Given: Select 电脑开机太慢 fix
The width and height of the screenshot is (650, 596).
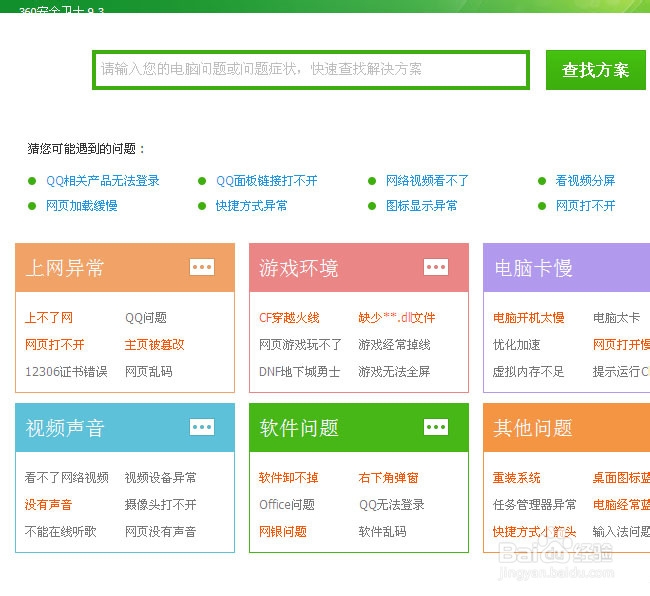Looking at the screenshot, I should click(x=529, y=318).
